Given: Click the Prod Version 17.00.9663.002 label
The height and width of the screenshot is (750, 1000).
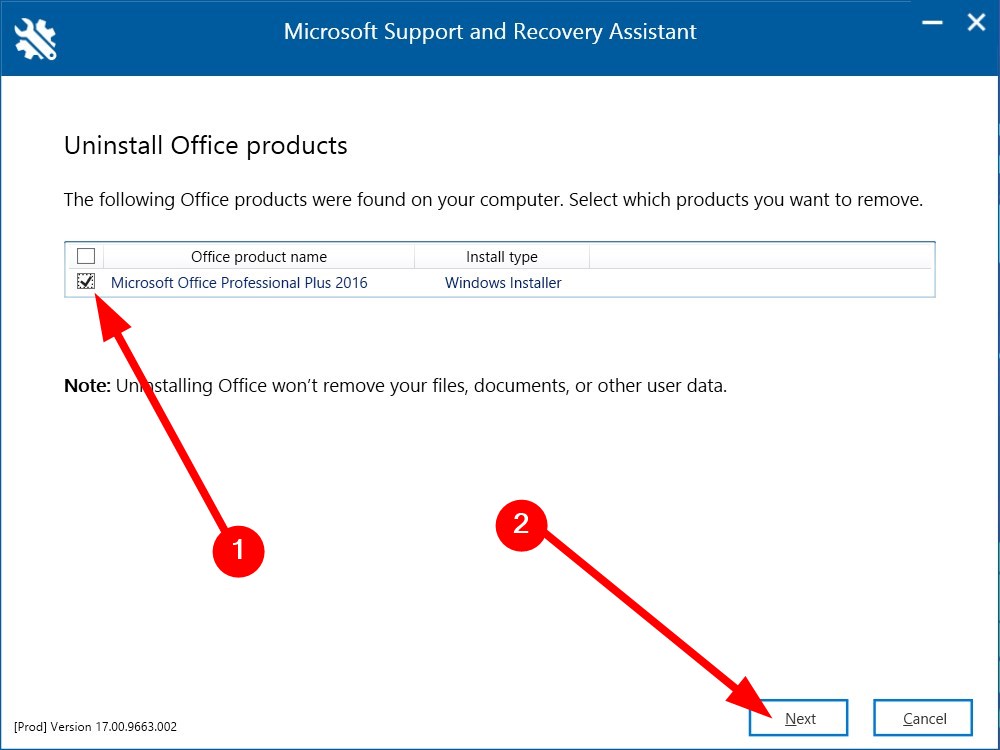Looking at the screenshot, I should (x=95, y=727).
